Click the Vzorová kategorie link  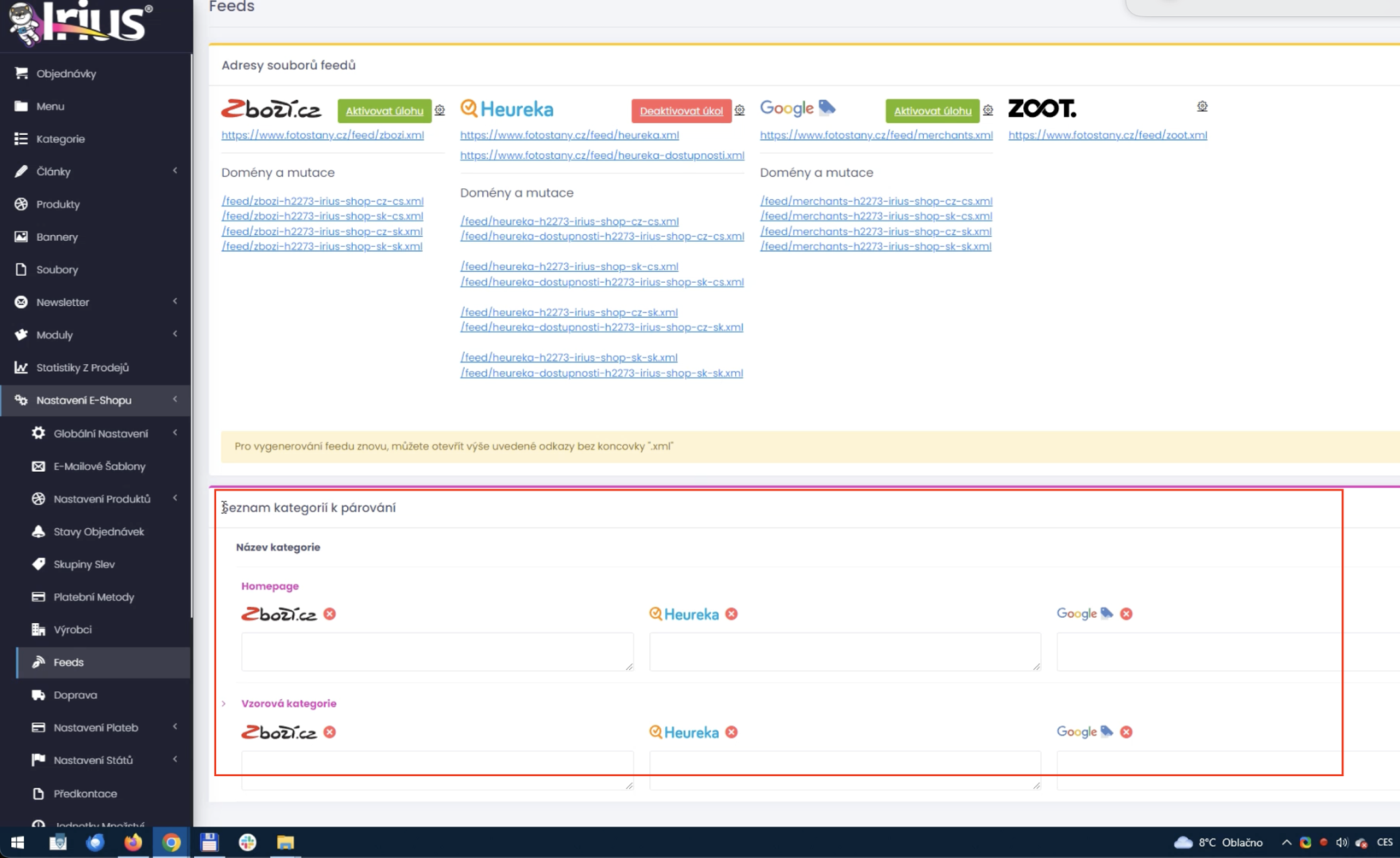tap(288, 703)
